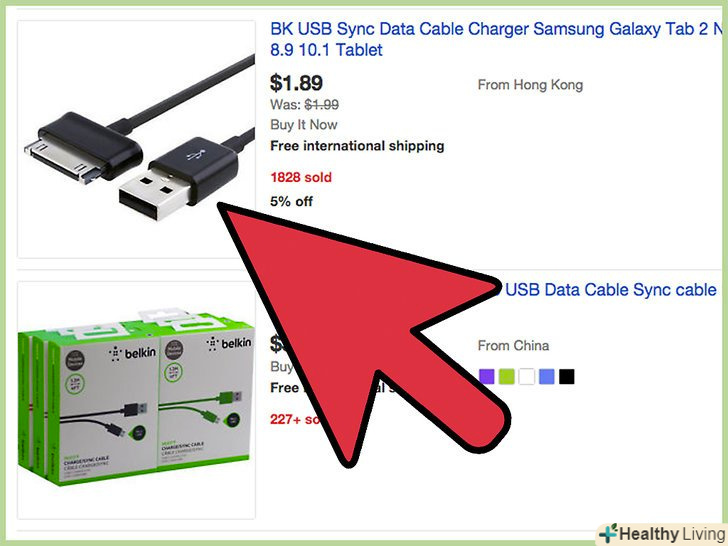Click the green leaf cross Healthy Living icon
The height and width of the screenshot is (546, 728).
(x=608, y=533)
